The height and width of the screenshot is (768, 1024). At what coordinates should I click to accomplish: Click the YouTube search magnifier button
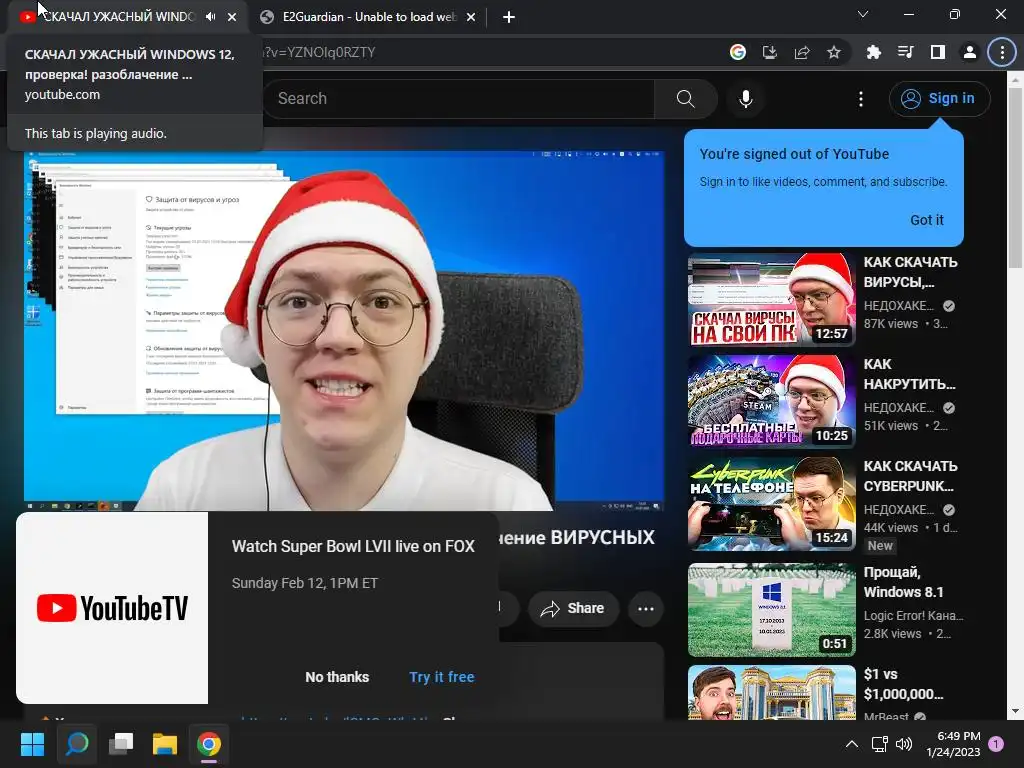tap(686, 99)
